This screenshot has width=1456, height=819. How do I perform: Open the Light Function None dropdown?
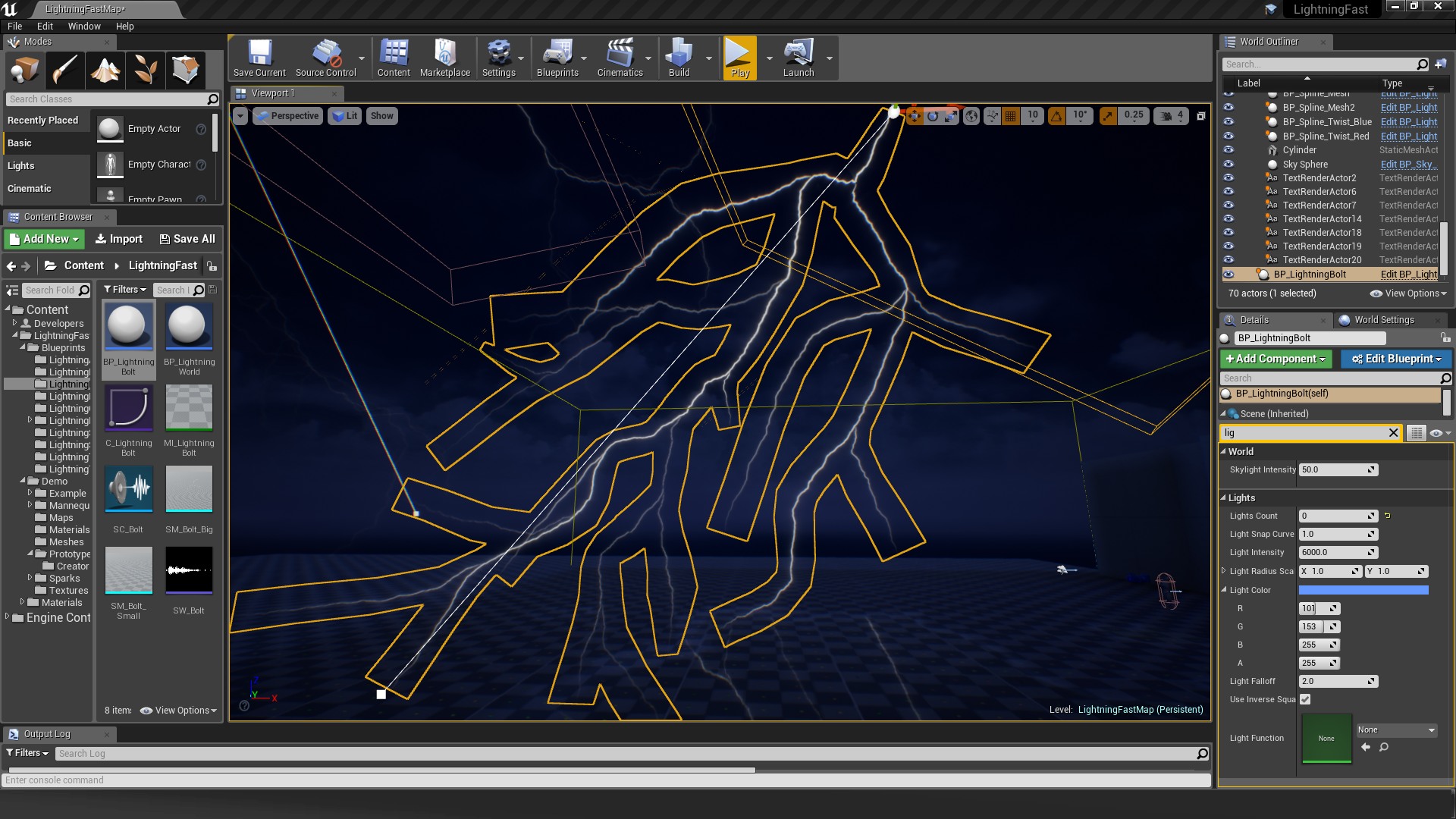1396,730
